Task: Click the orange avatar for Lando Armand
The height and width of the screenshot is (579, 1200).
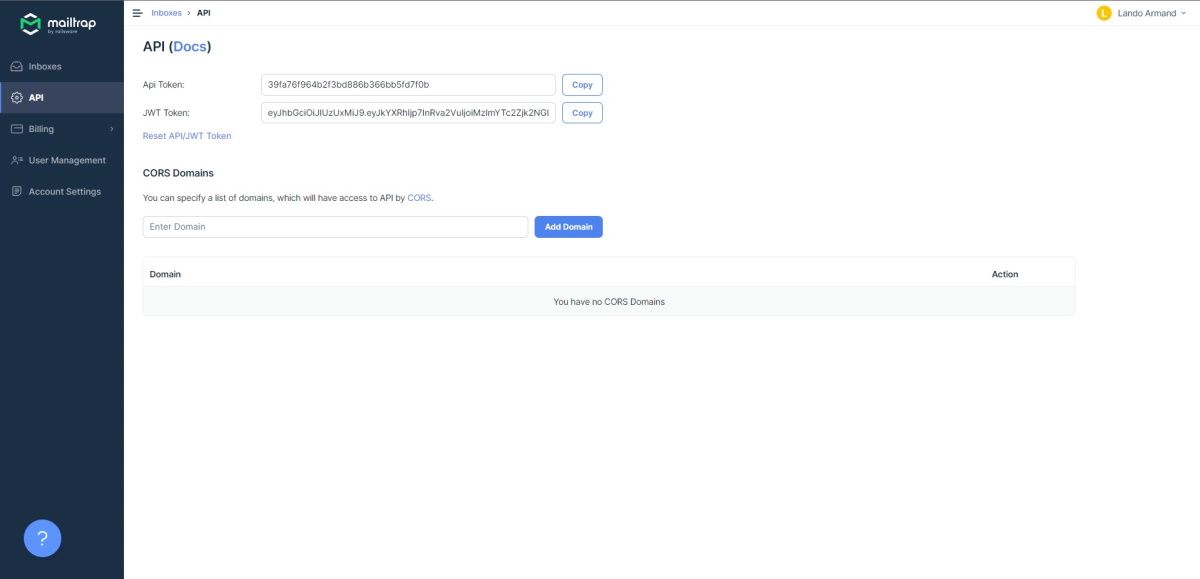Action: tap(1104, 12)
